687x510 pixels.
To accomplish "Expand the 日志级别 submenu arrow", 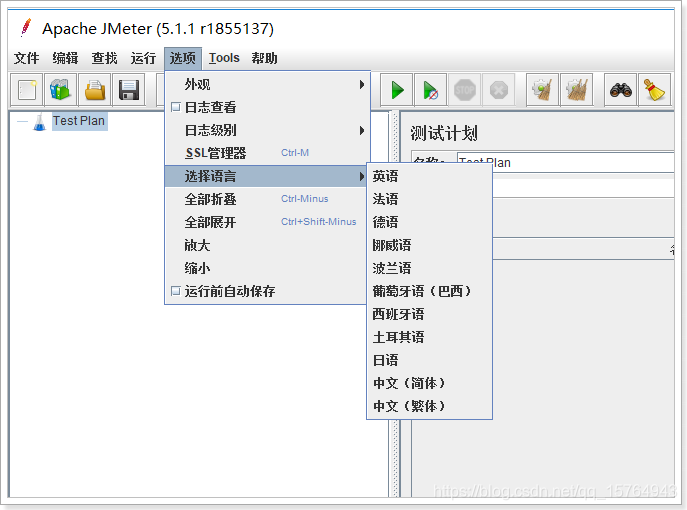I will pos(361,130).
